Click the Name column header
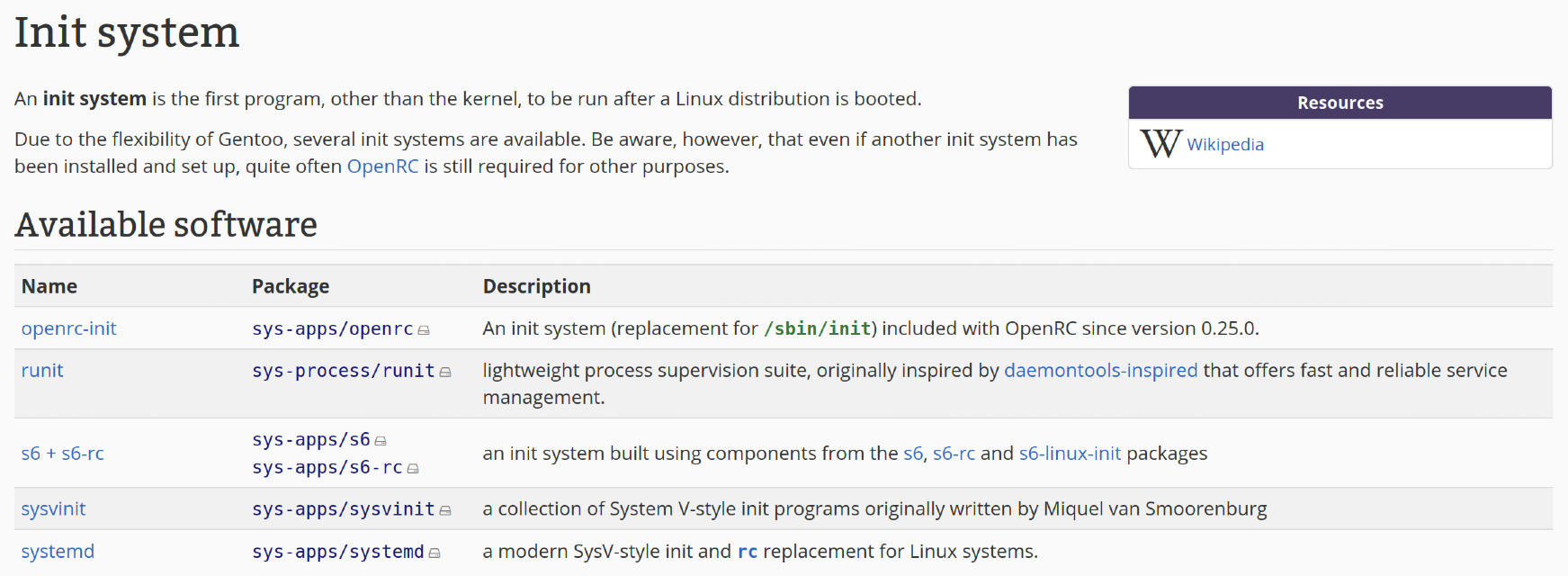Screen dimensions: 1568x576 [49, 286]
